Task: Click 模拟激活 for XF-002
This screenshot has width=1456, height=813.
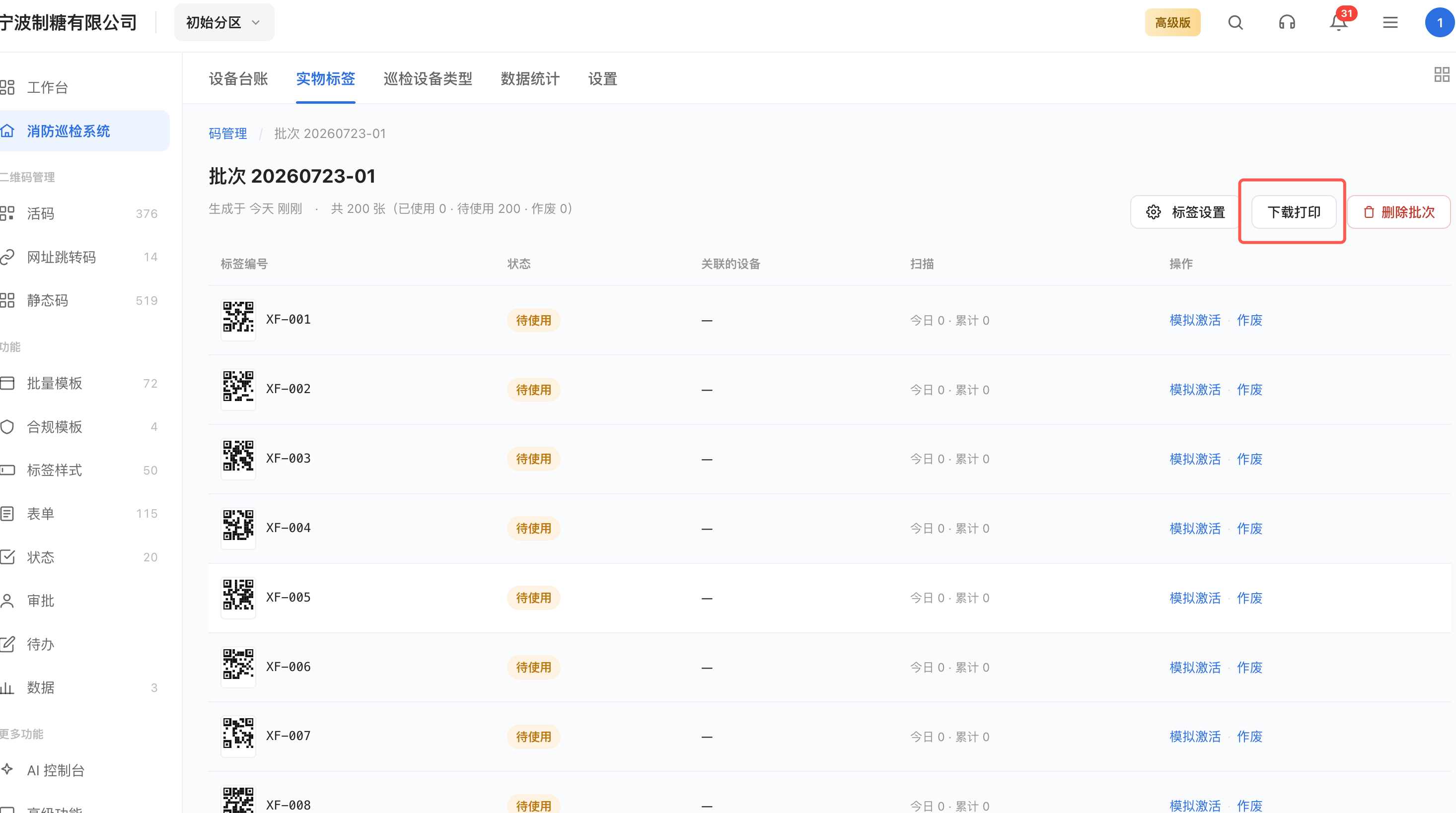Action: tap(1195, 390)
